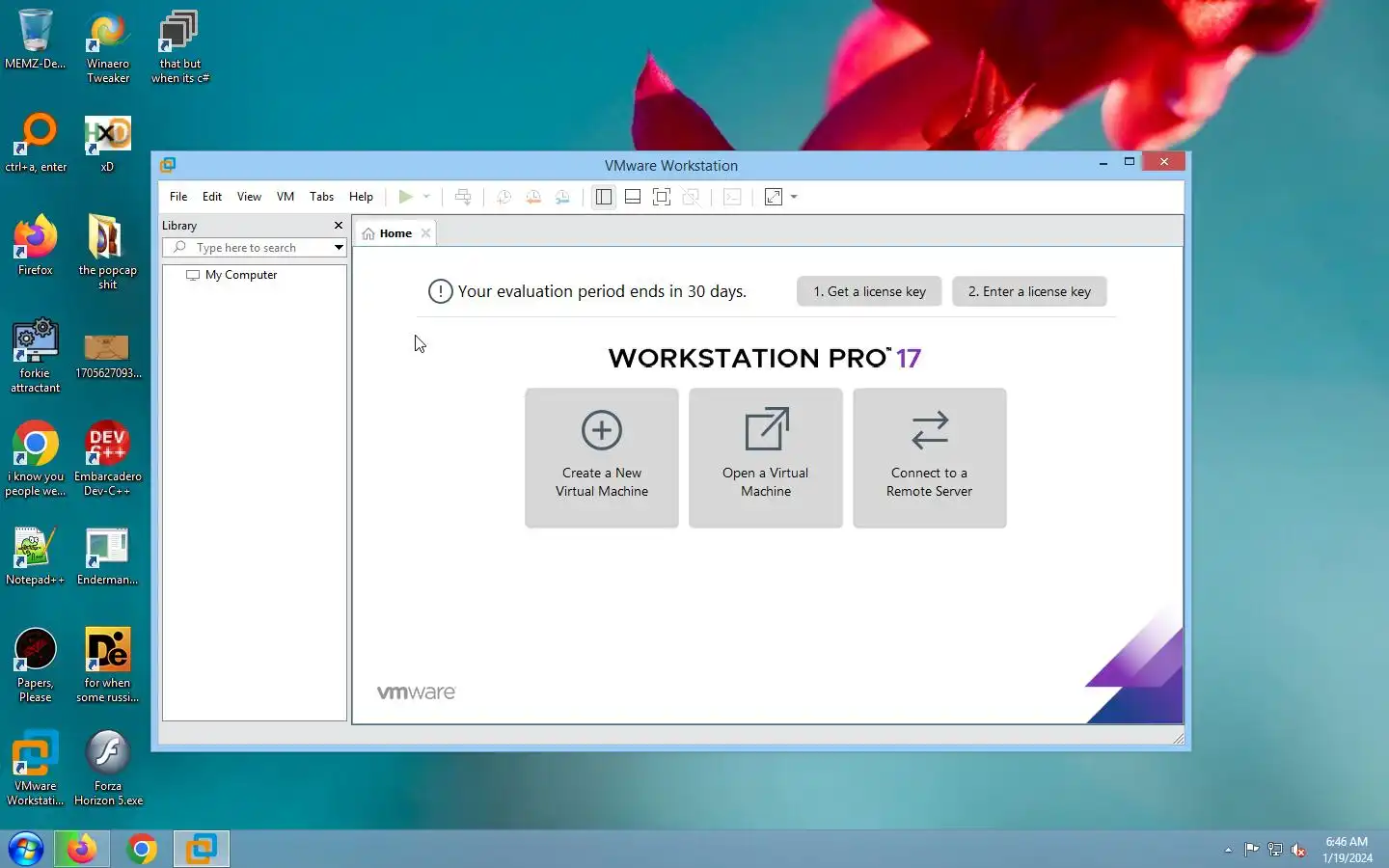The height and width of the screenshot is (868, 1389).
Task: Click the VMware Workstation taskbar icon
Action: tap(202, 849)
